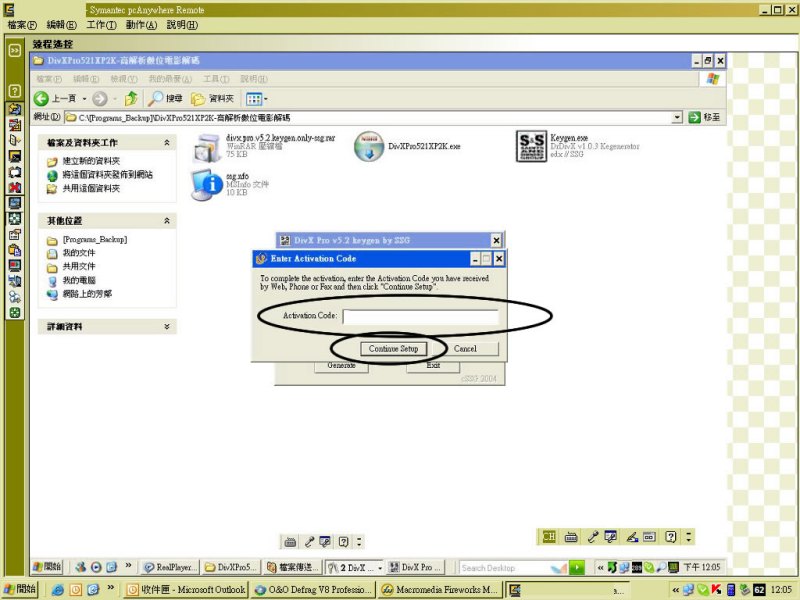Click the red X icon in pcAnywhere sidebar

click(15, 187)
